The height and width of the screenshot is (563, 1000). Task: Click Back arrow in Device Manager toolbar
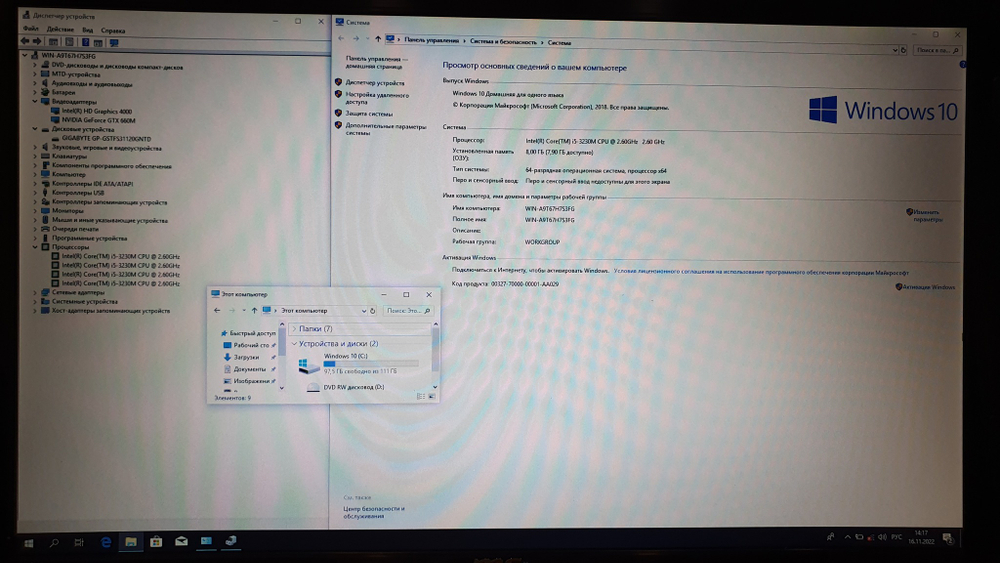(x=25, y=41)
